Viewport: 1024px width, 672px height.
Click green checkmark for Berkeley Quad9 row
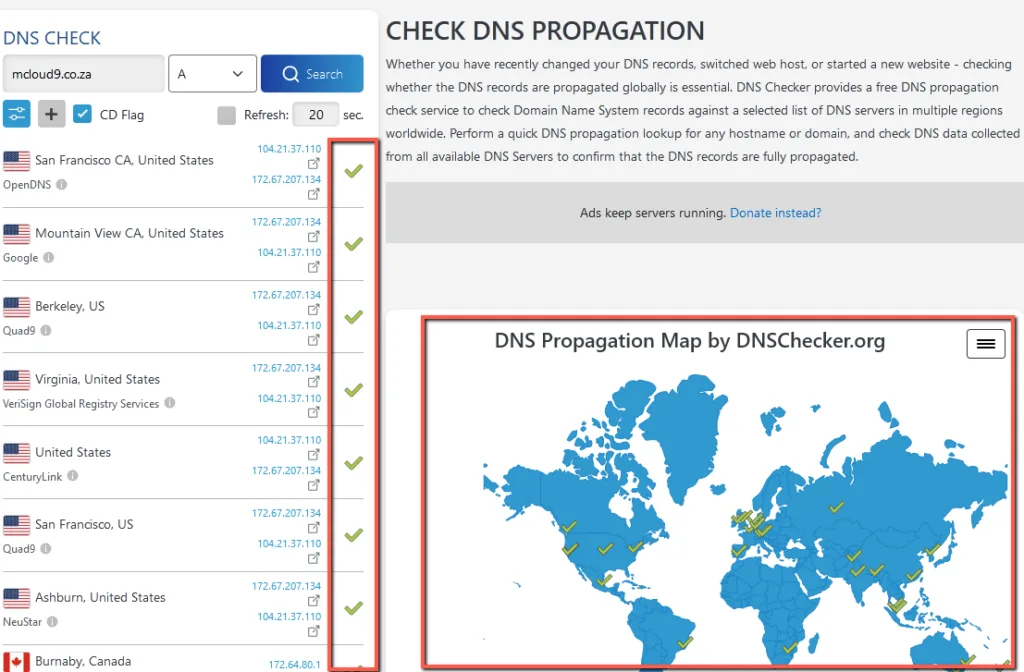[353, 317]
